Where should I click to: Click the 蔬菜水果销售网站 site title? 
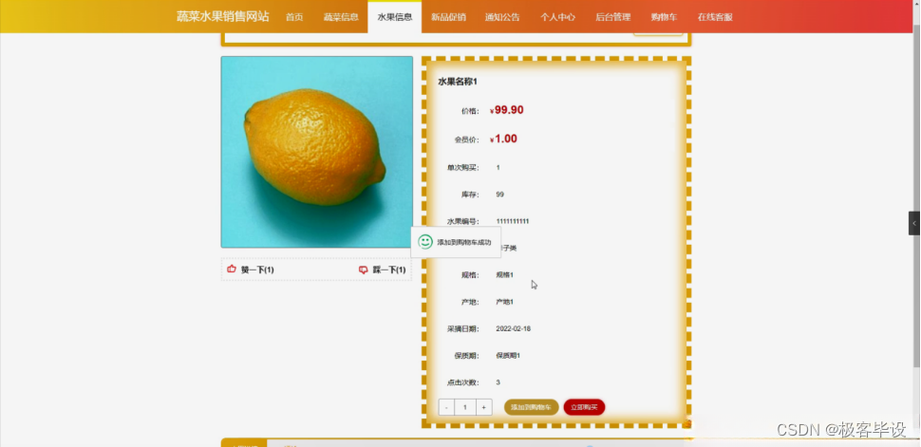tap(223, 16)
